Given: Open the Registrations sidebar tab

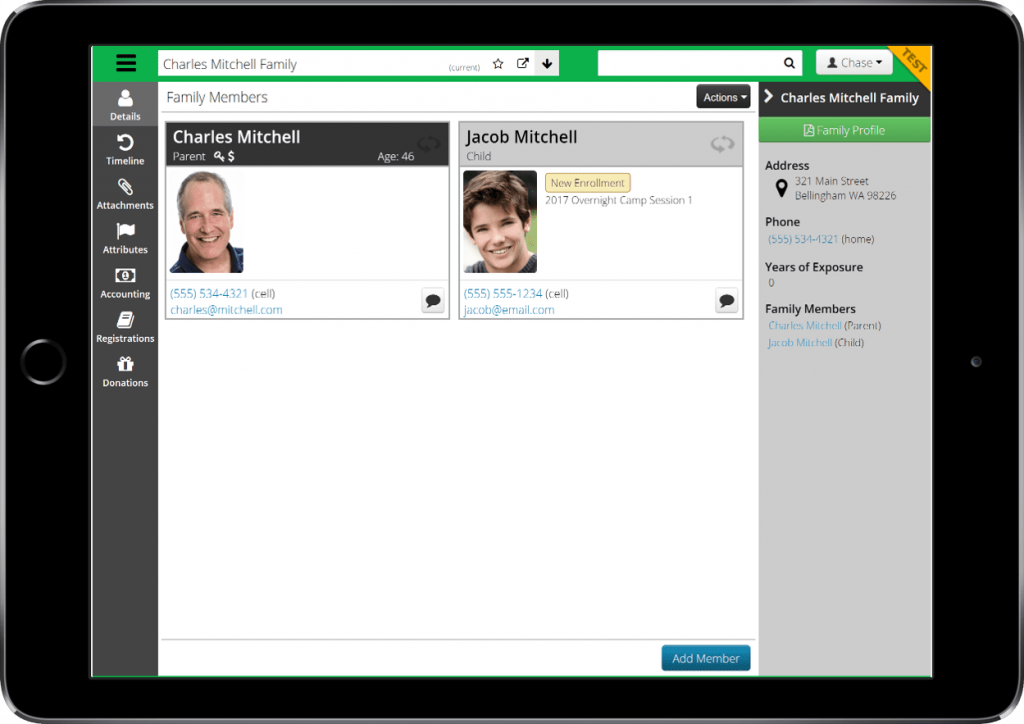Looking at the screenshot, I should (x=125, y=327).
